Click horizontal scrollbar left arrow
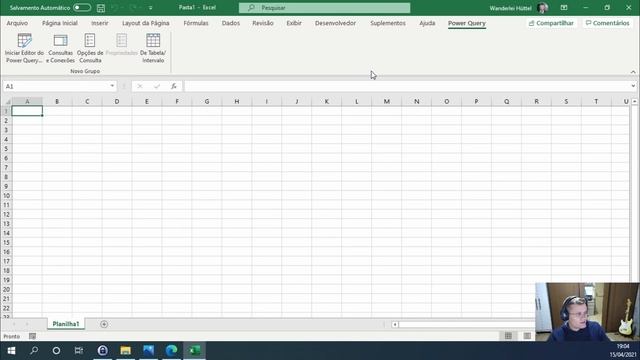The width and height of the screenshot is (640, 360). pyautogui.click(x=395, y=324)
